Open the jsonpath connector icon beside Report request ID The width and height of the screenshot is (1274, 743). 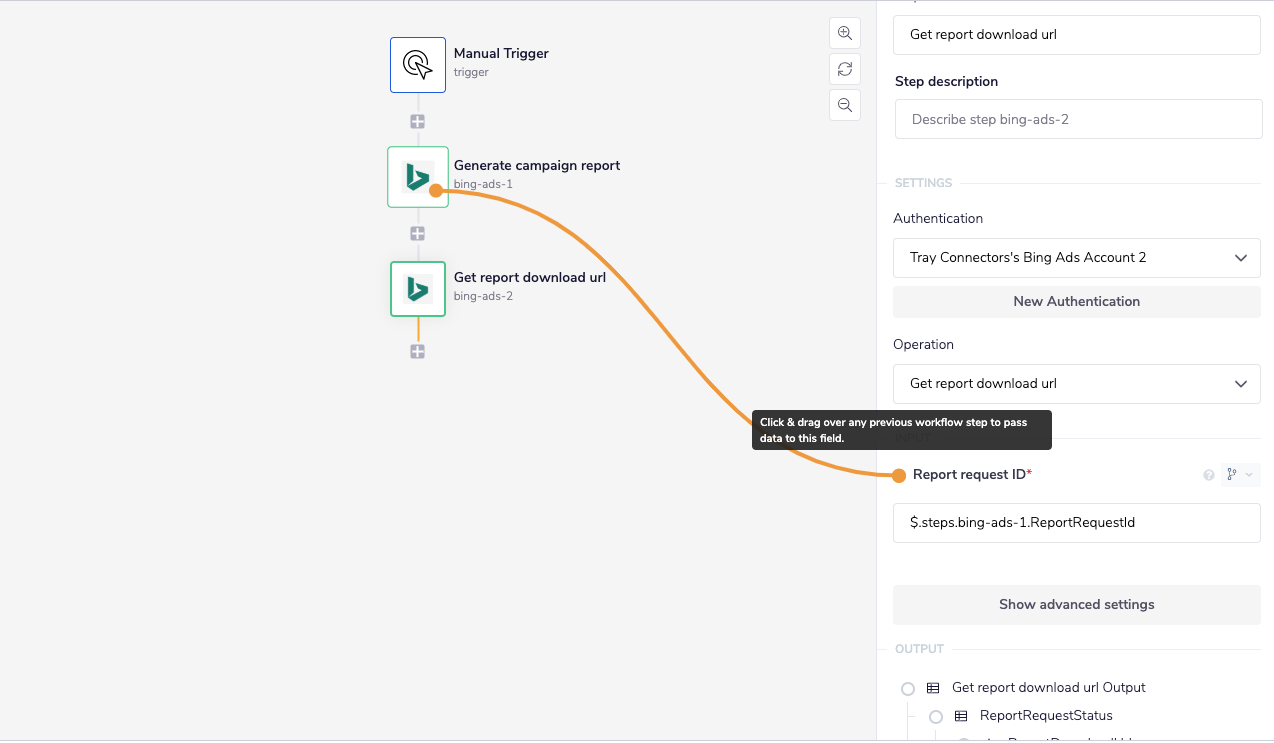pos(1231,474)
